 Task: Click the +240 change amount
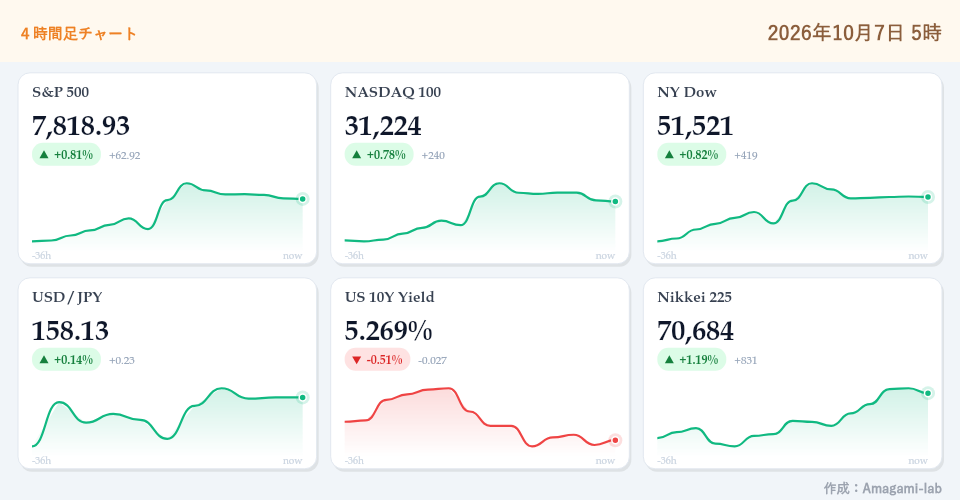pyautogui.click(x=433, y=155)
